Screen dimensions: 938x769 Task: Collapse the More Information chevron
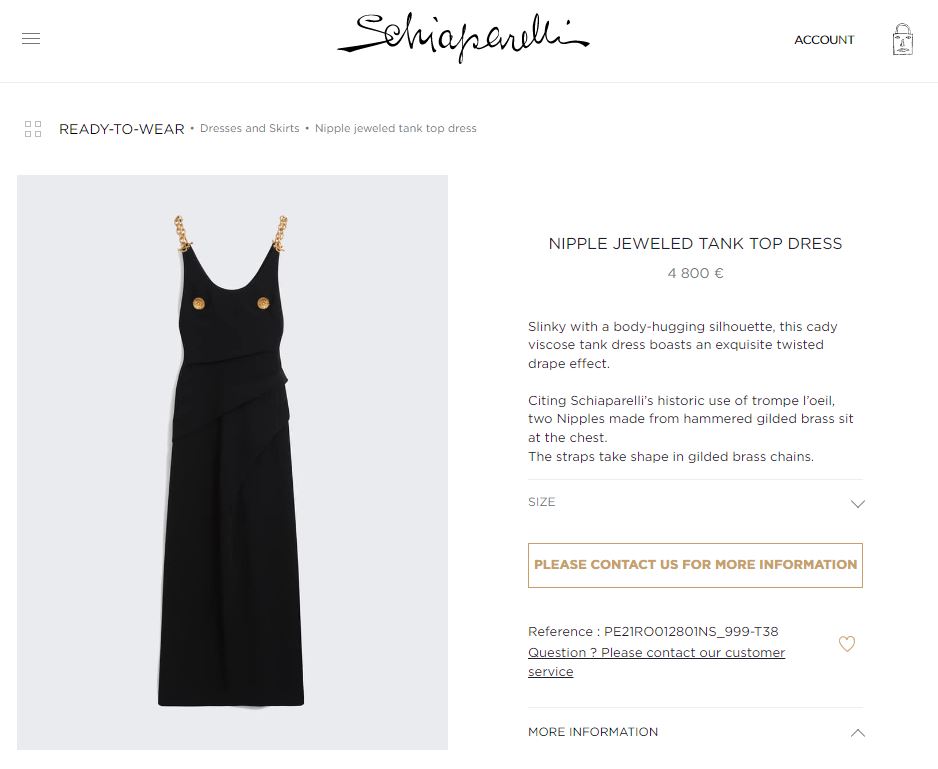857,732
